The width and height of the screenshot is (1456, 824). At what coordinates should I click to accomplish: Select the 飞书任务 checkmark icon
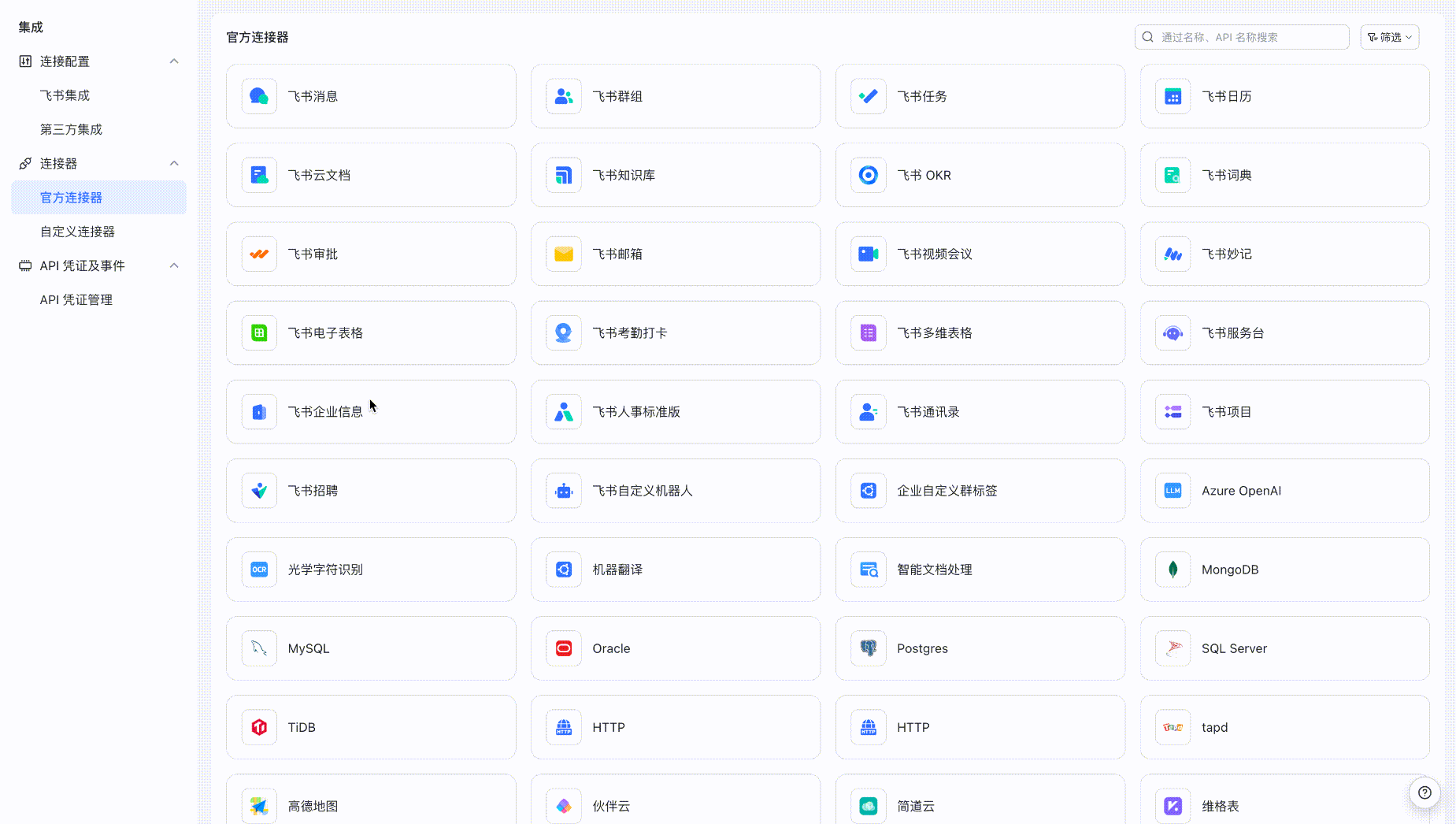[x=869, y=96]
